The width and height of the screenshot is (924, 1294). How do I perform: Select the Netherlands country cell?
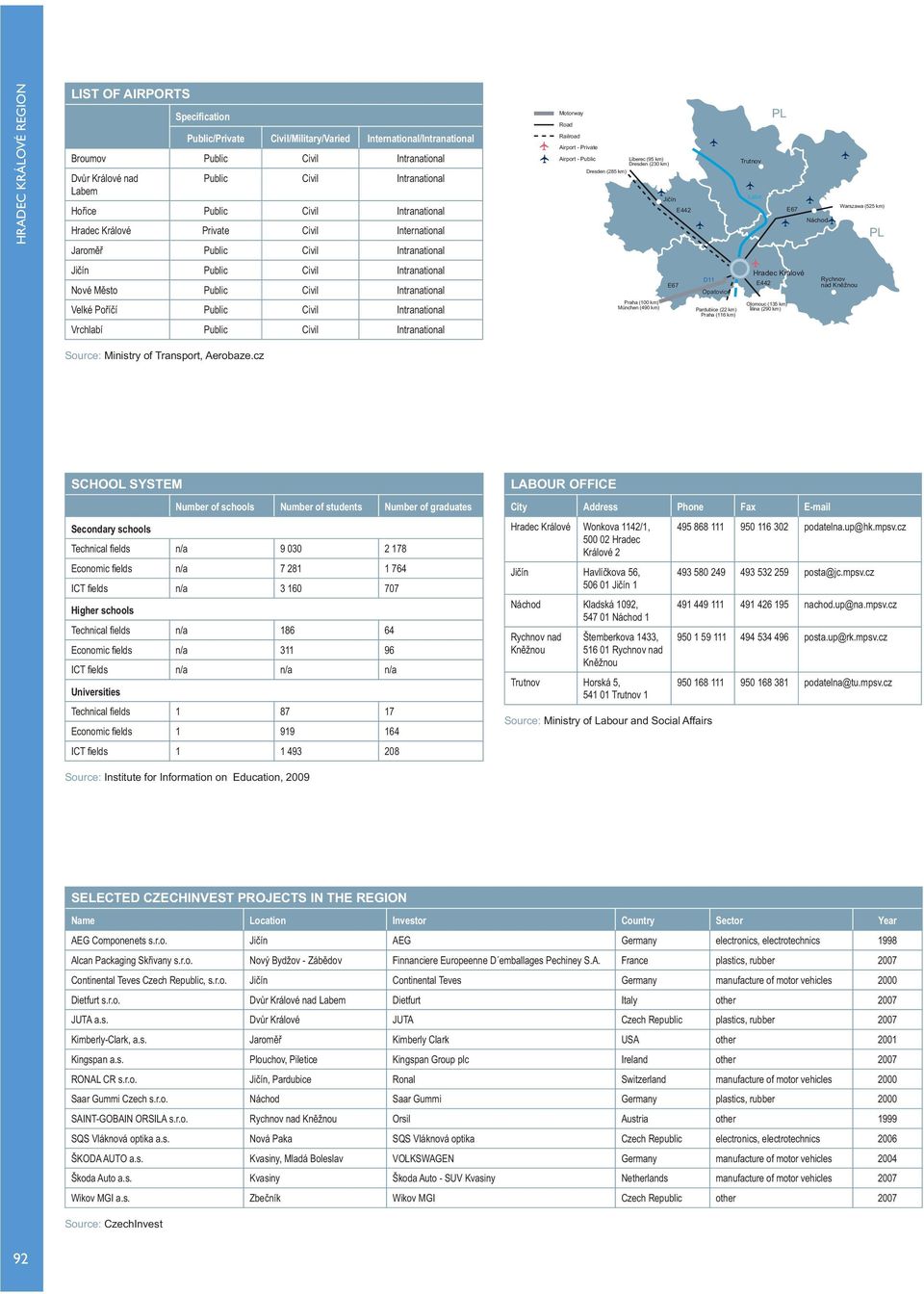tap(645, 1178)
